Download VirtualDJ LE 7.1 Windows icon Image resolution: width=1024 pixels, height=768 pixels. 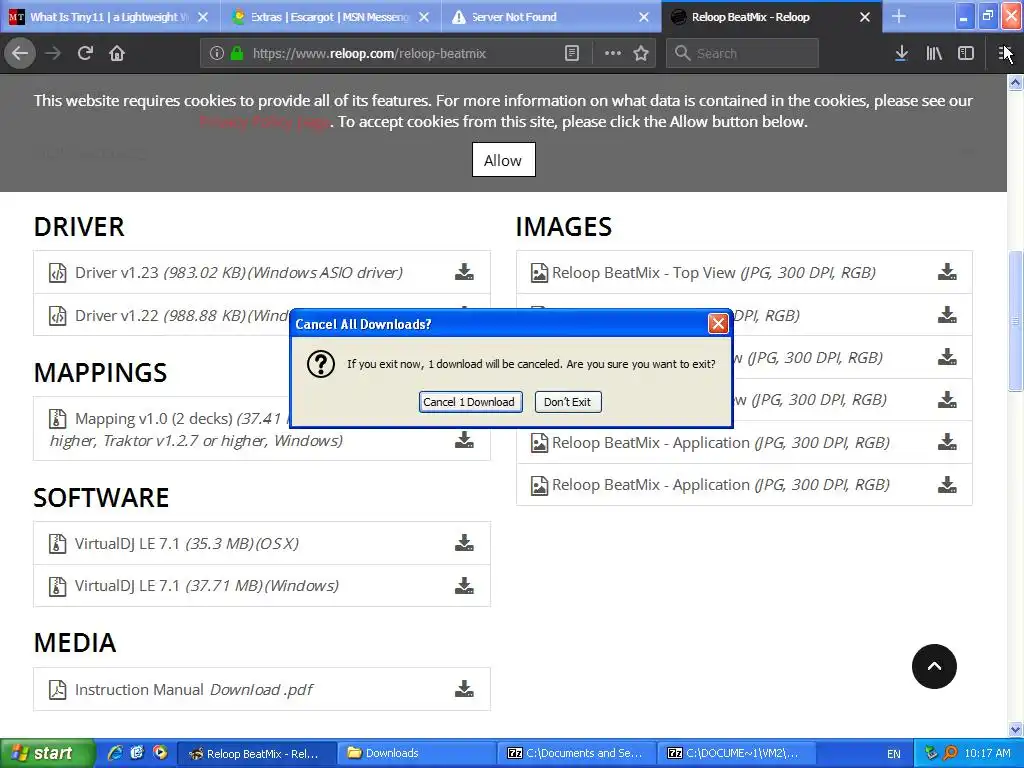click(464, 585)
